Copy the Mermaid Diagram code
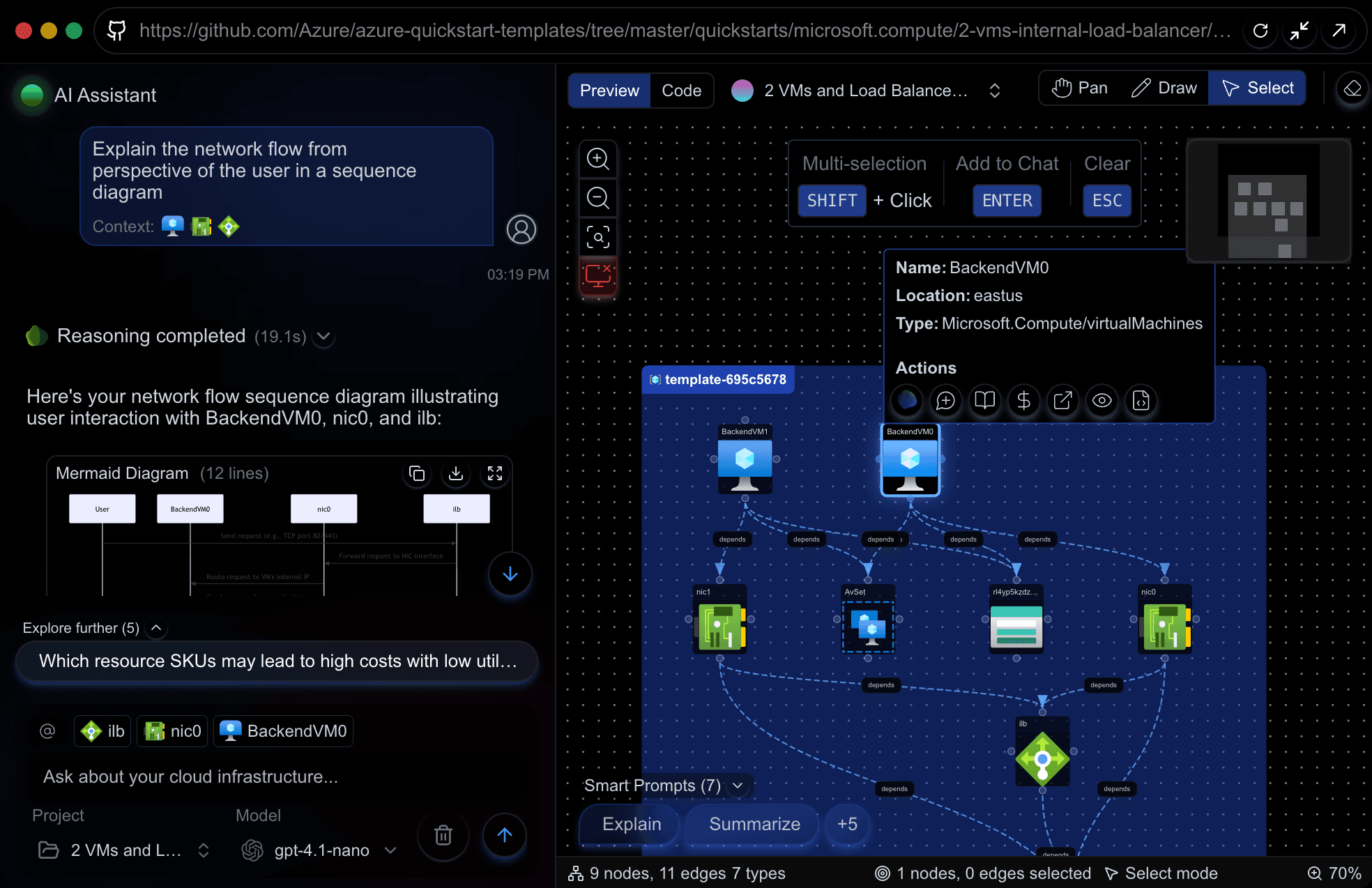This screenshot has height=888, width=1372. pyautogui.click(x=417, y=474)
